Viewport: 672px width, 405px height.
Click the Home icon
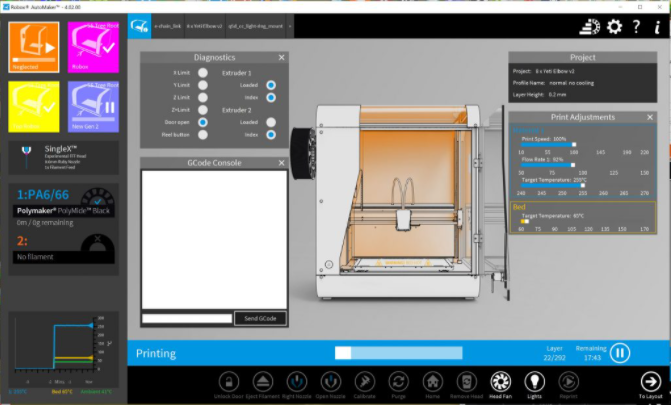click(x=432, y=381)
